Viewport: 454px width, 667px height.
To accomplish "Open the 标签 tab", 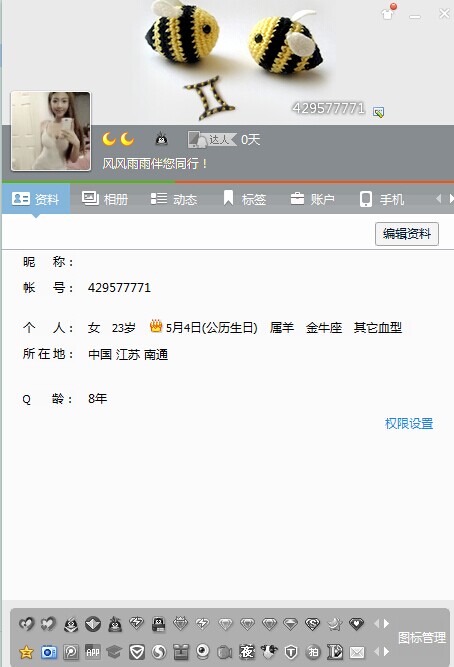I will coord(245,199).
